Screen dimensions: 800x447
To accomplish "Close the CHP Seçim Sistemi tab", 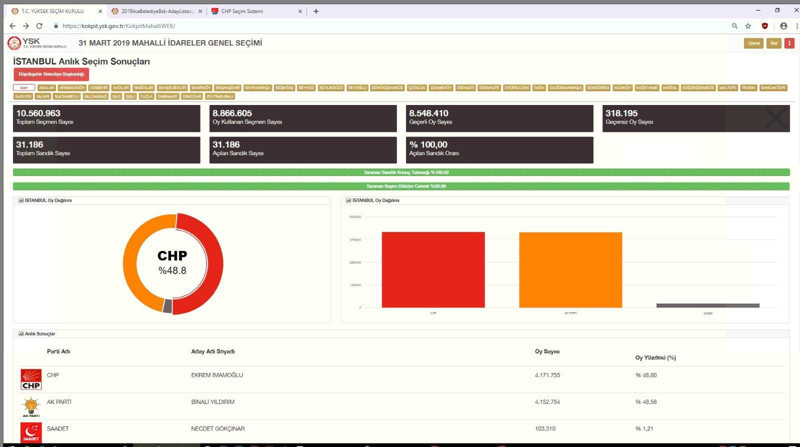I will [299, 11].
